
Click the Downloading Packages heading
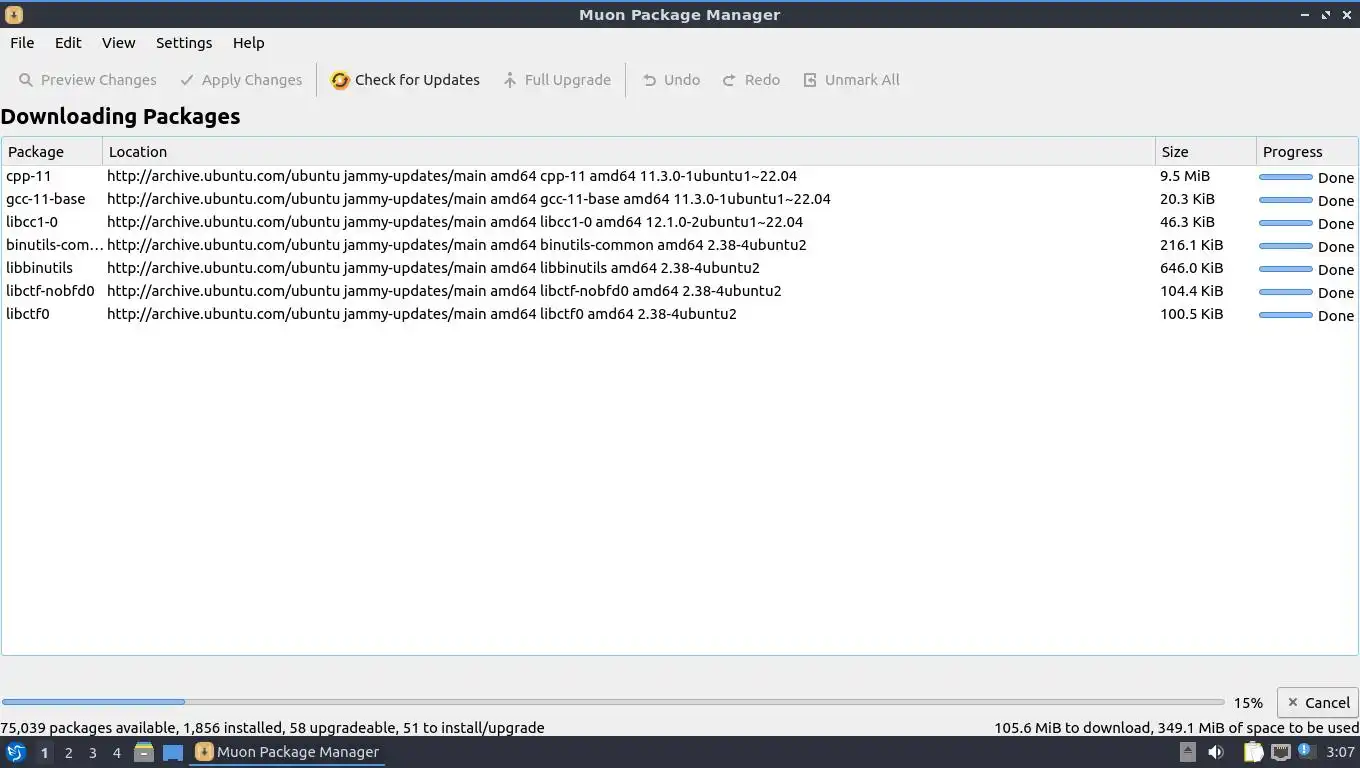coord(120,116)
